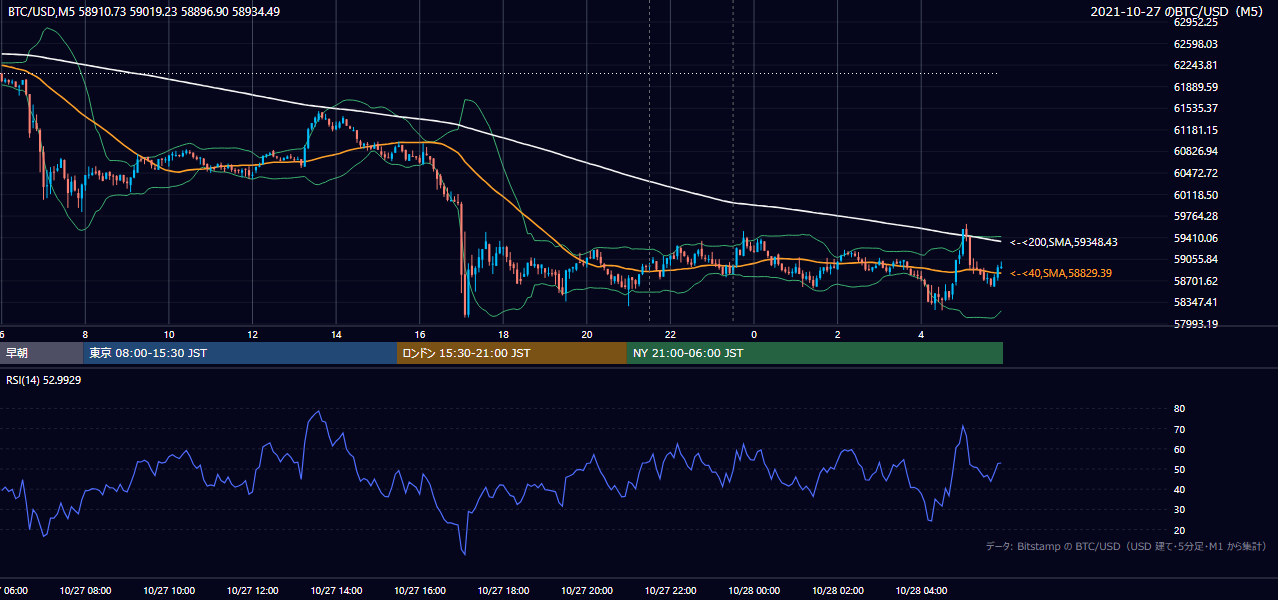
Task: Click price level 62243.81 on axis
Action: [1195, 66]
